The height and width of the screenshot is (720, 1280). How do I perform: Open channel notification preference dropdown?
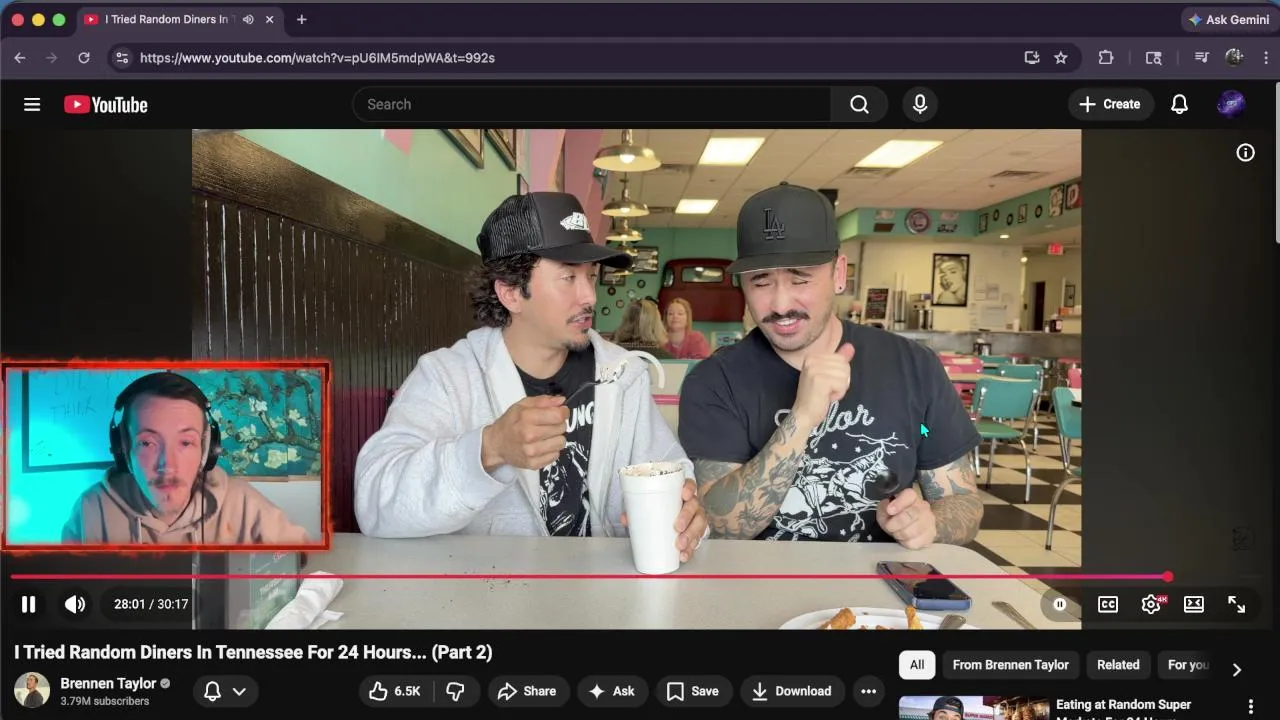pyautogui.click(x=225, y=691)
